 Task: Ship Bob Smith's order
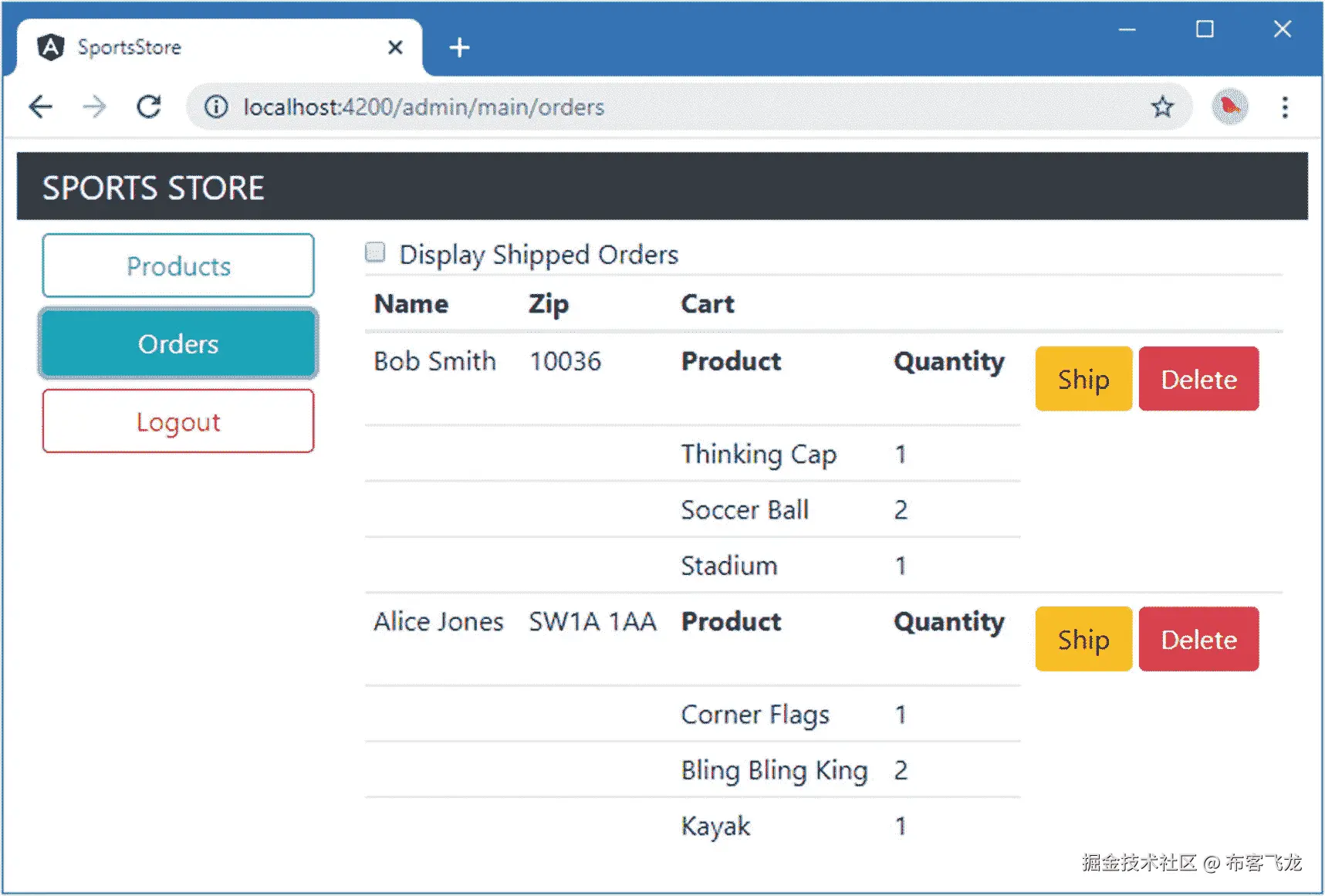1083,379
